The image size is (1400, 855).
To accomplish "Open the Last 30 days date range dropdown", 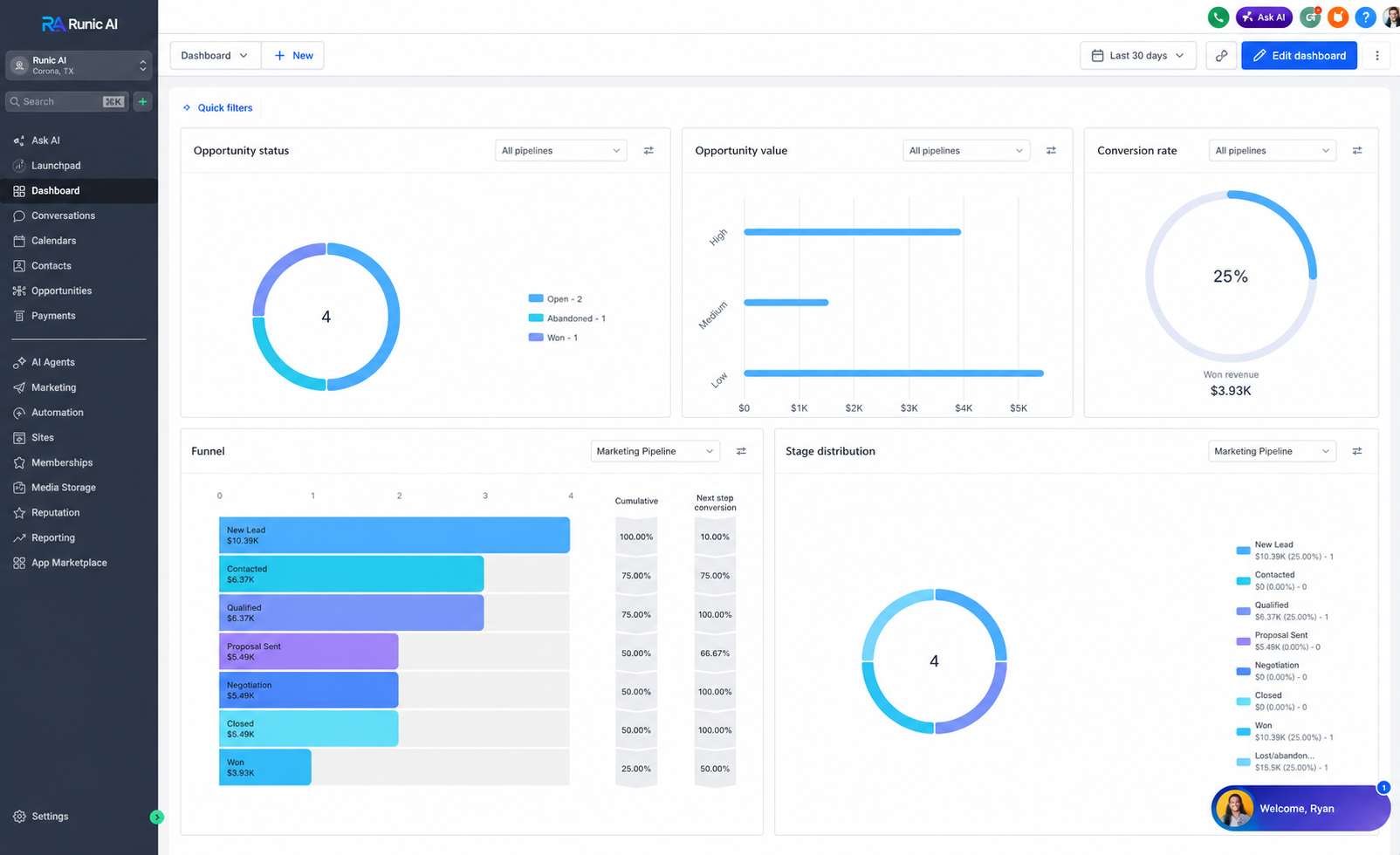I will [x=1137, y=55].
